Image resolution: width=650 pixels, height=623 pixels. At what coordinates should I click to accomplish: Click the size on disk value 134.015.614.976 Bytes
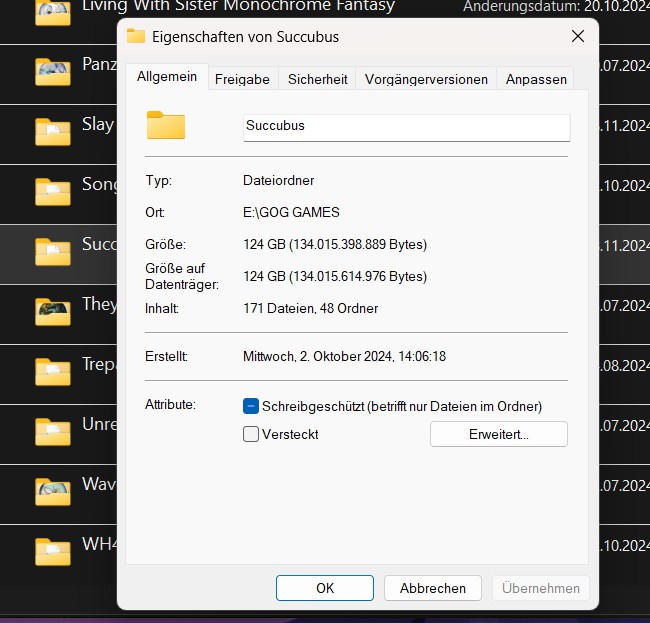358,276
